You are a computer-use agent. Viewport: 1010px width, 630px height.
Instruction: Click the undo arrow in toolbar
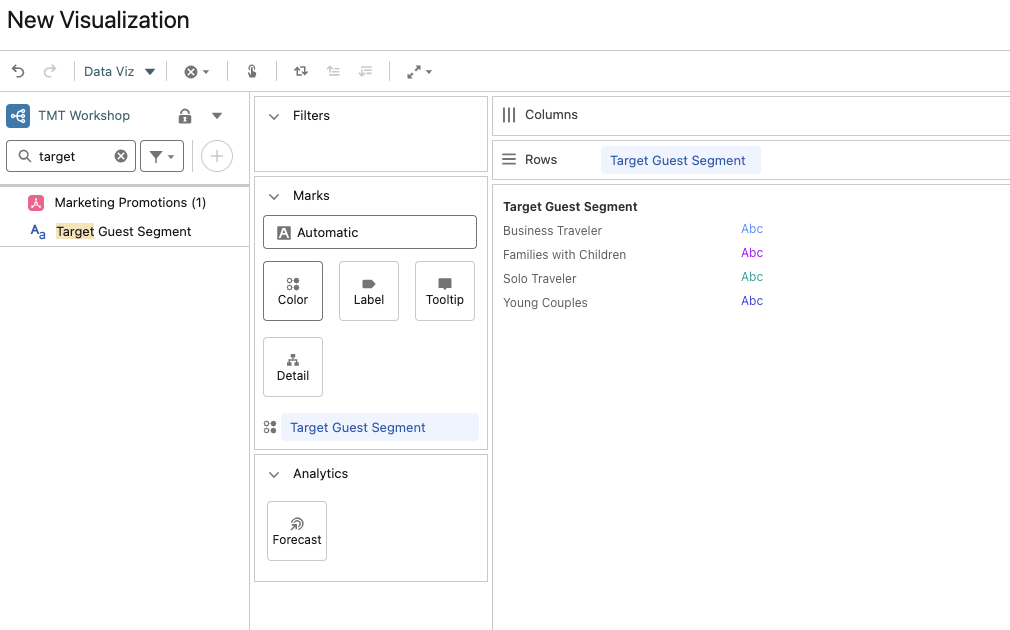click(x=18, y=71)
